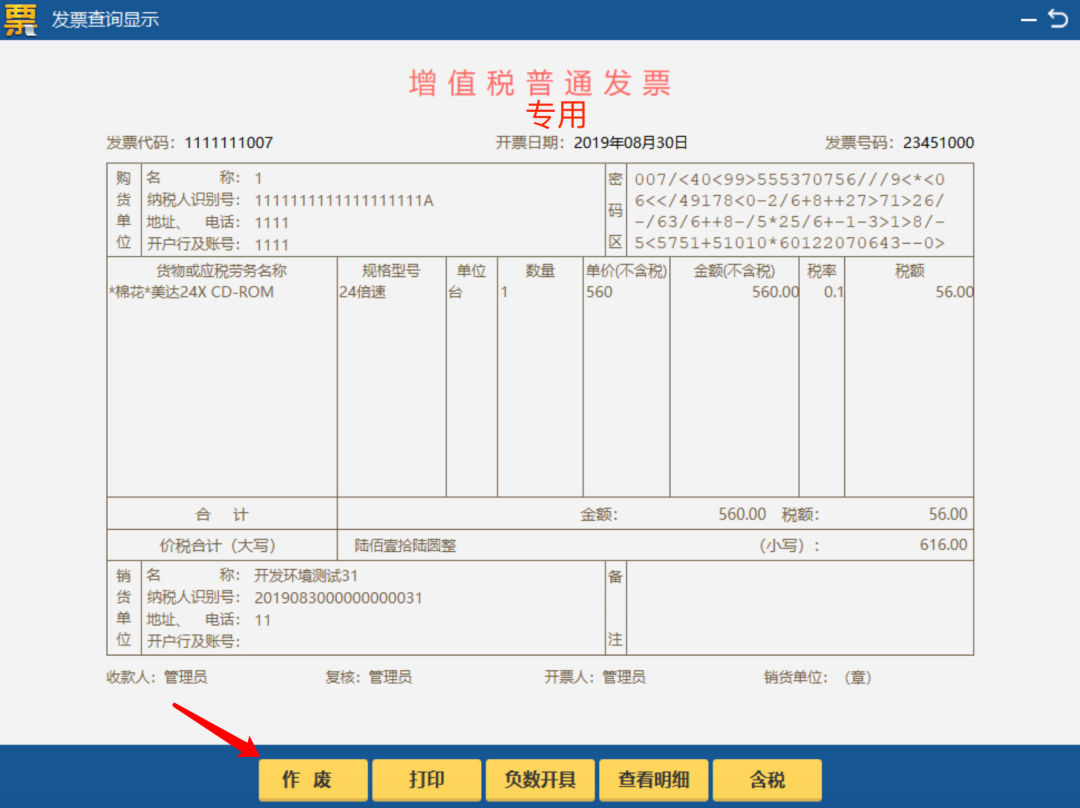Image resolution: width=1080 pixels, height=808 pixels.
Task: Click the total tax 56.00 in 合计 row
Action: pyautogui.click(x=948, y=514)
